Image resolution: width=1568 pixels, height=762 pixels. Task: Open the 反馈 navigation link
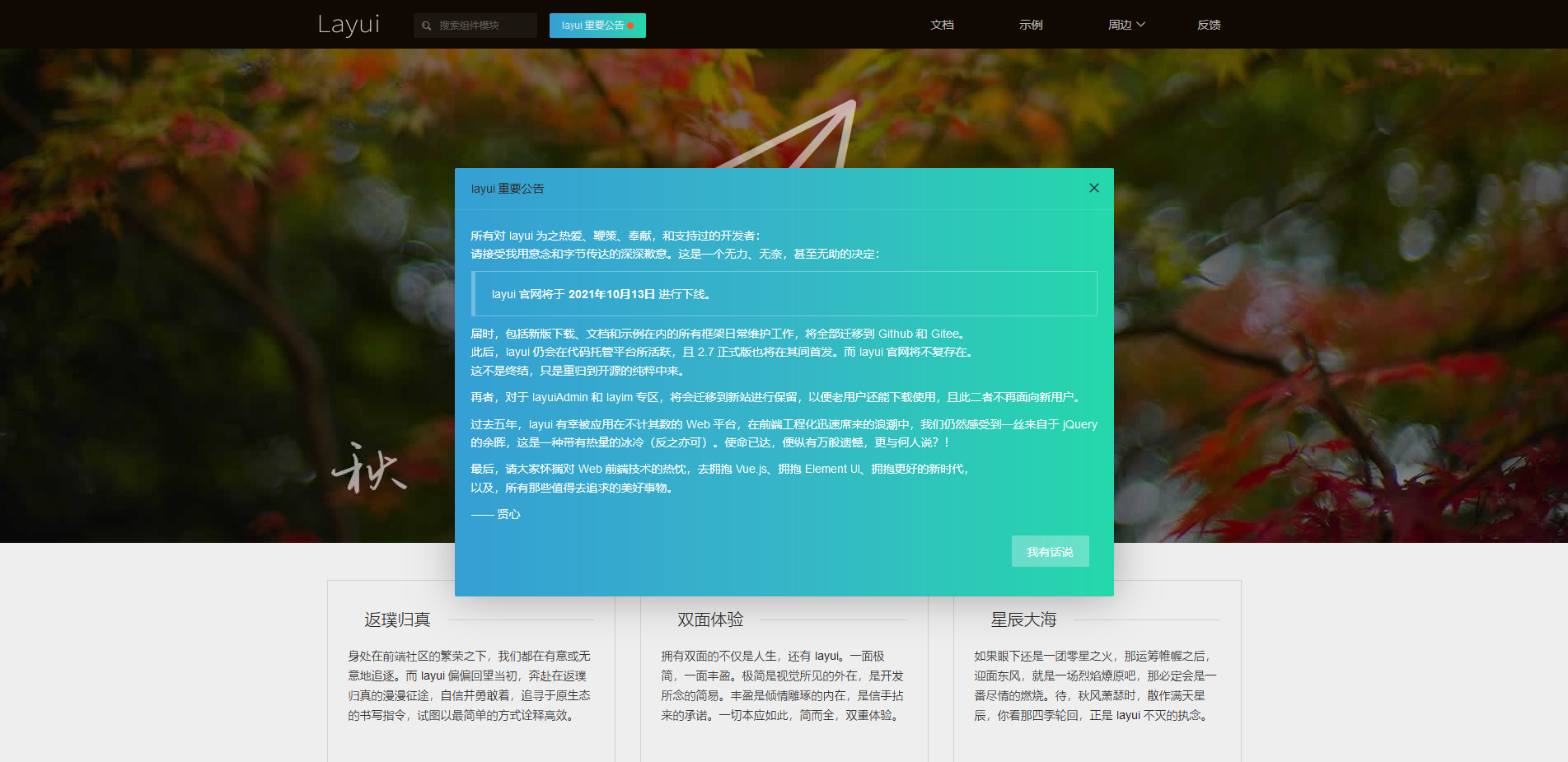(1209, 25)
